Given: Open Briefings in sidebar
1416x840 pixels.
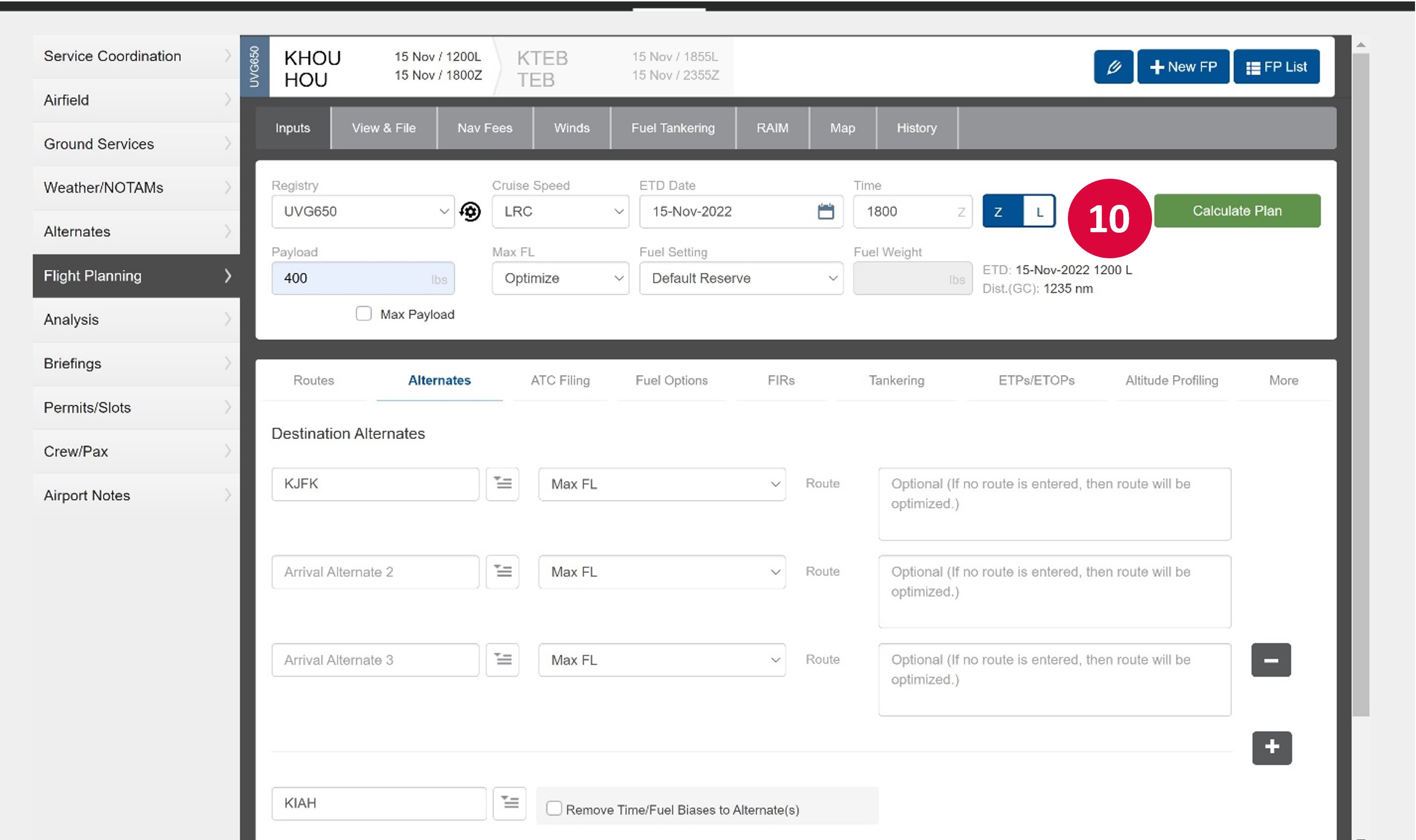Looking at the screenshot, I should 136,363.
